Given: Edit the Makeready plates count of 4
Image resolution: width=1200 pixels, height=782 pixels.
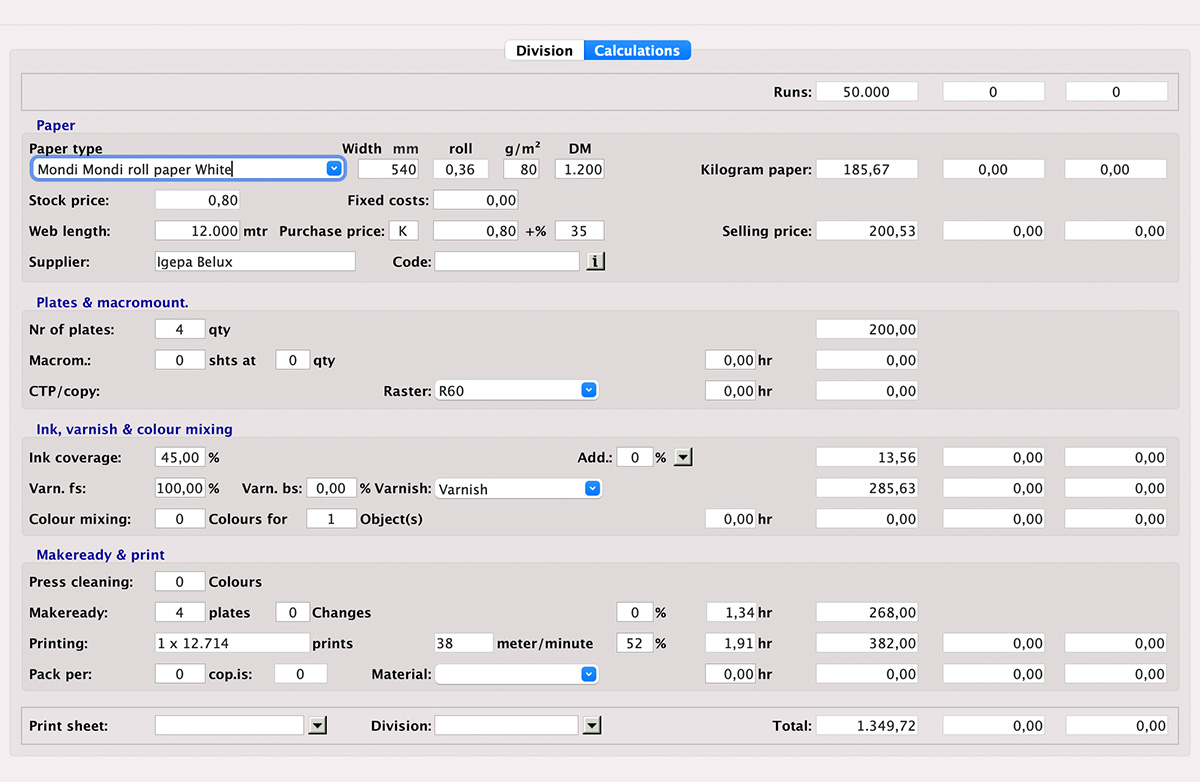Looking at the screenshot, I should 179,612.
